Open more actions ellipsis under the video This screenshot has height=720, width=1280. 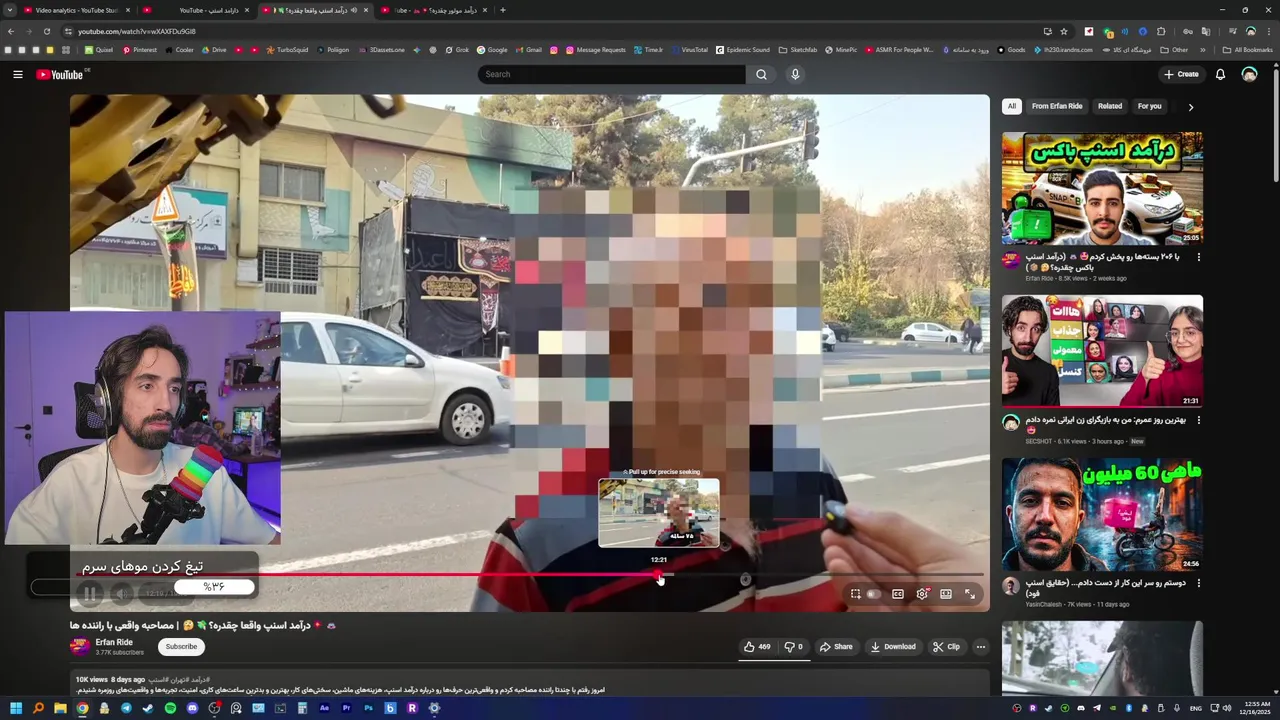click(x=980, y=647)
